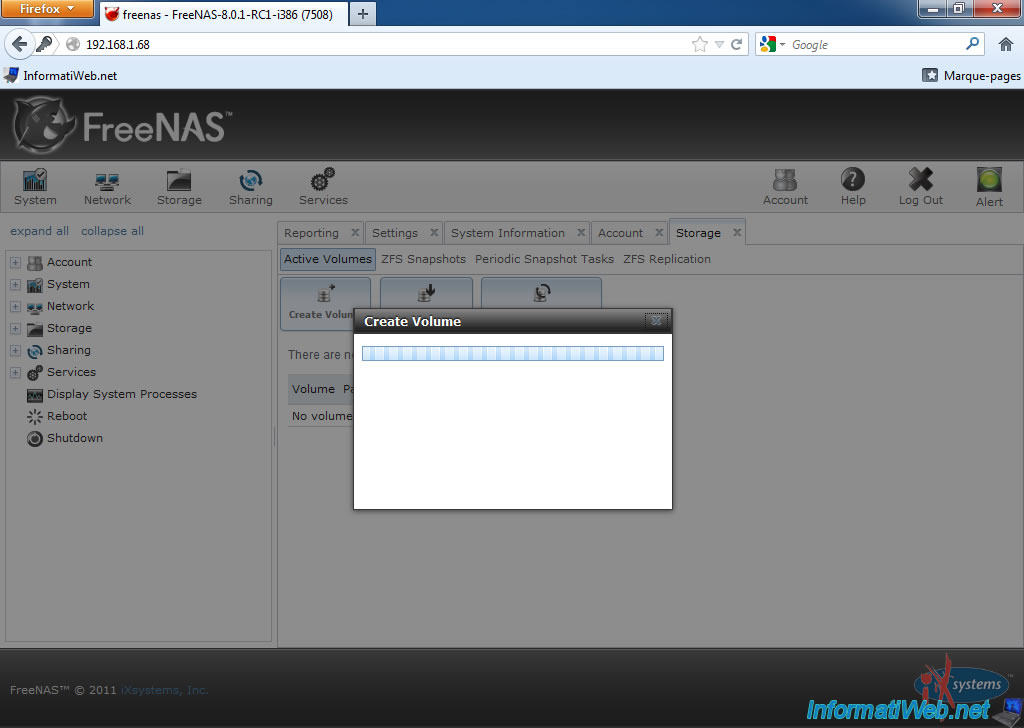Screen dimensions: 1024x728
Task: Expand the Services tree node
Action: [14, 372]
